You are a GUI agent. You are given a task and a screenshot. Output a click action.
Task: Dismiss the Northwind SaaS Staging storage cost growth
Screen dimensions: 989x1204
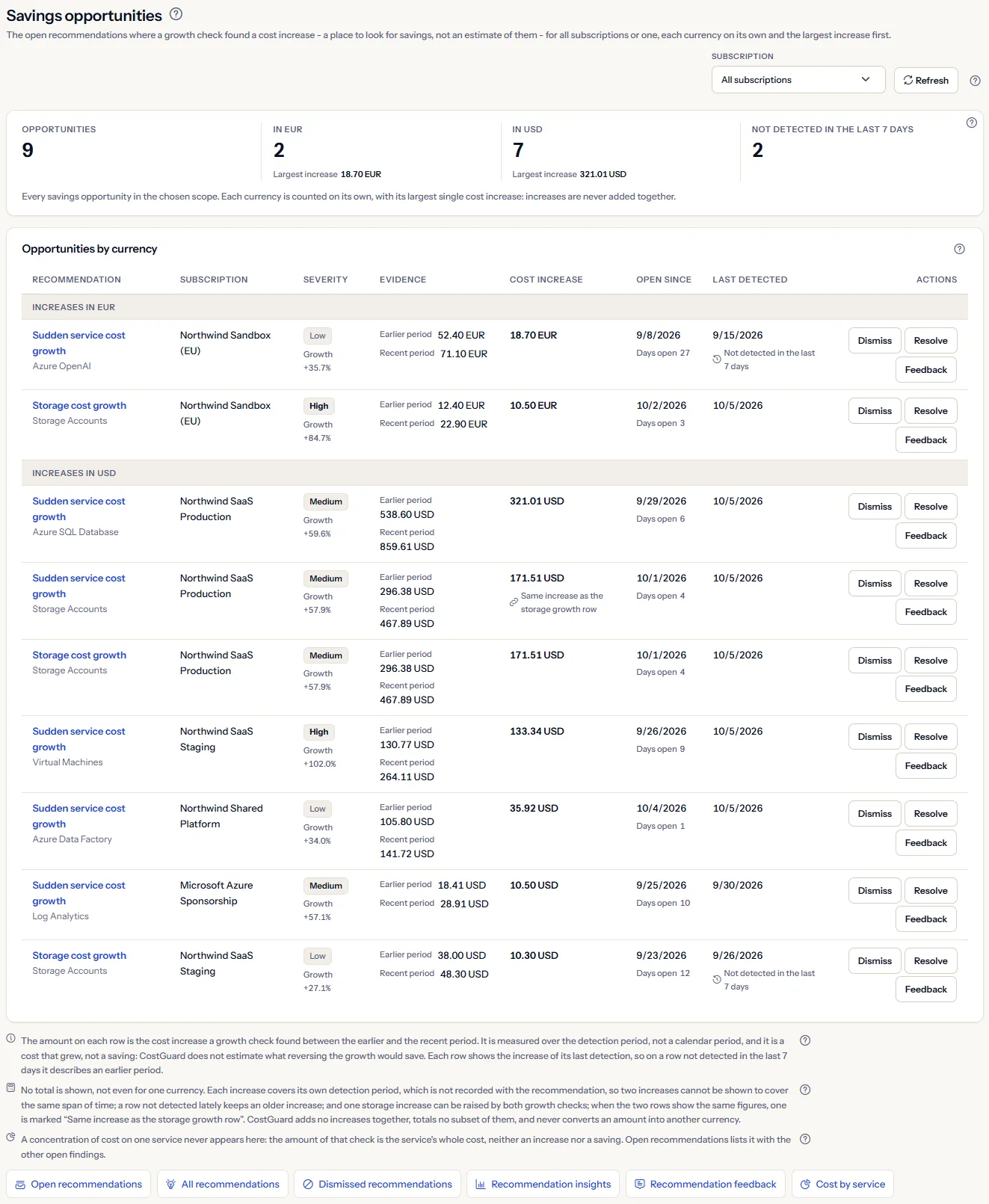tap(875, 961)
